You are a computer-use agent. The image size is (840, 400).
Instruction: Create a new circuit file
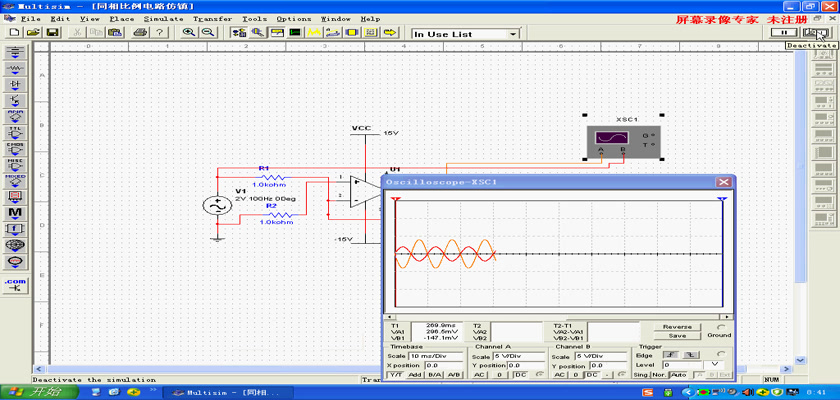14,33
